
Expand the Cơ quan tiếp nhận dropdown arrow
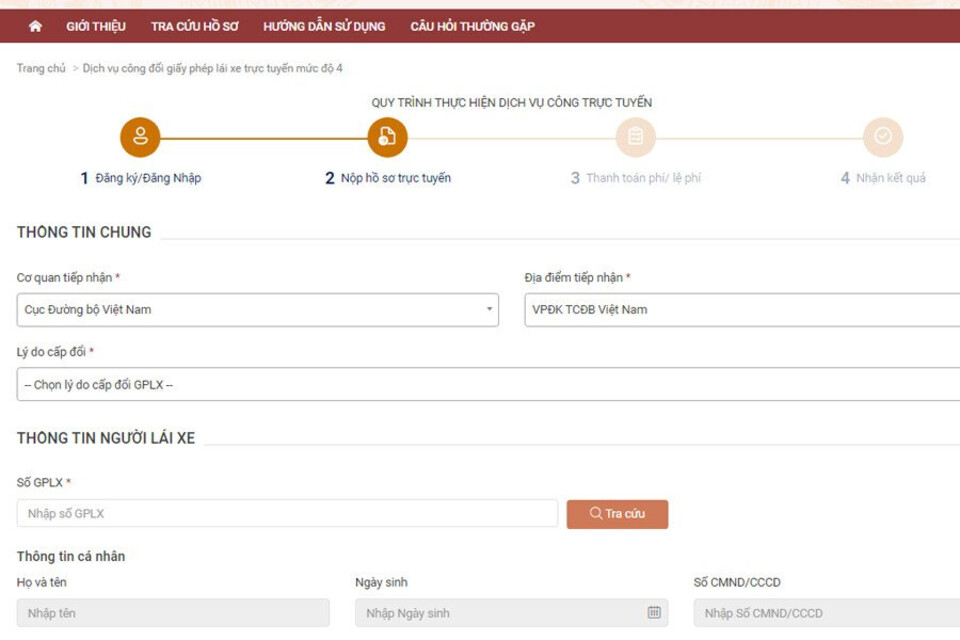490,310
